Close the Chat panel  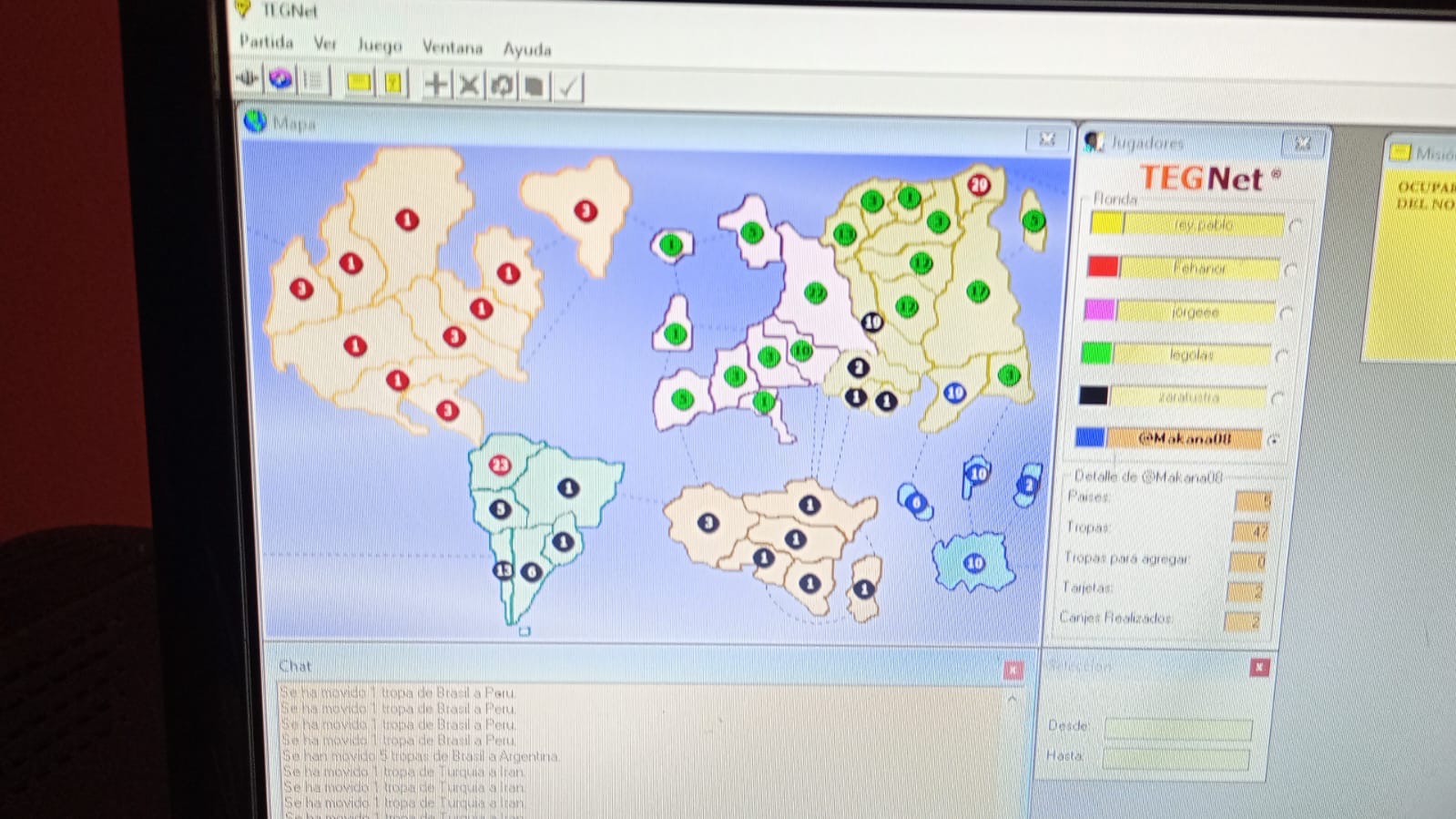tap(1013, 670)
